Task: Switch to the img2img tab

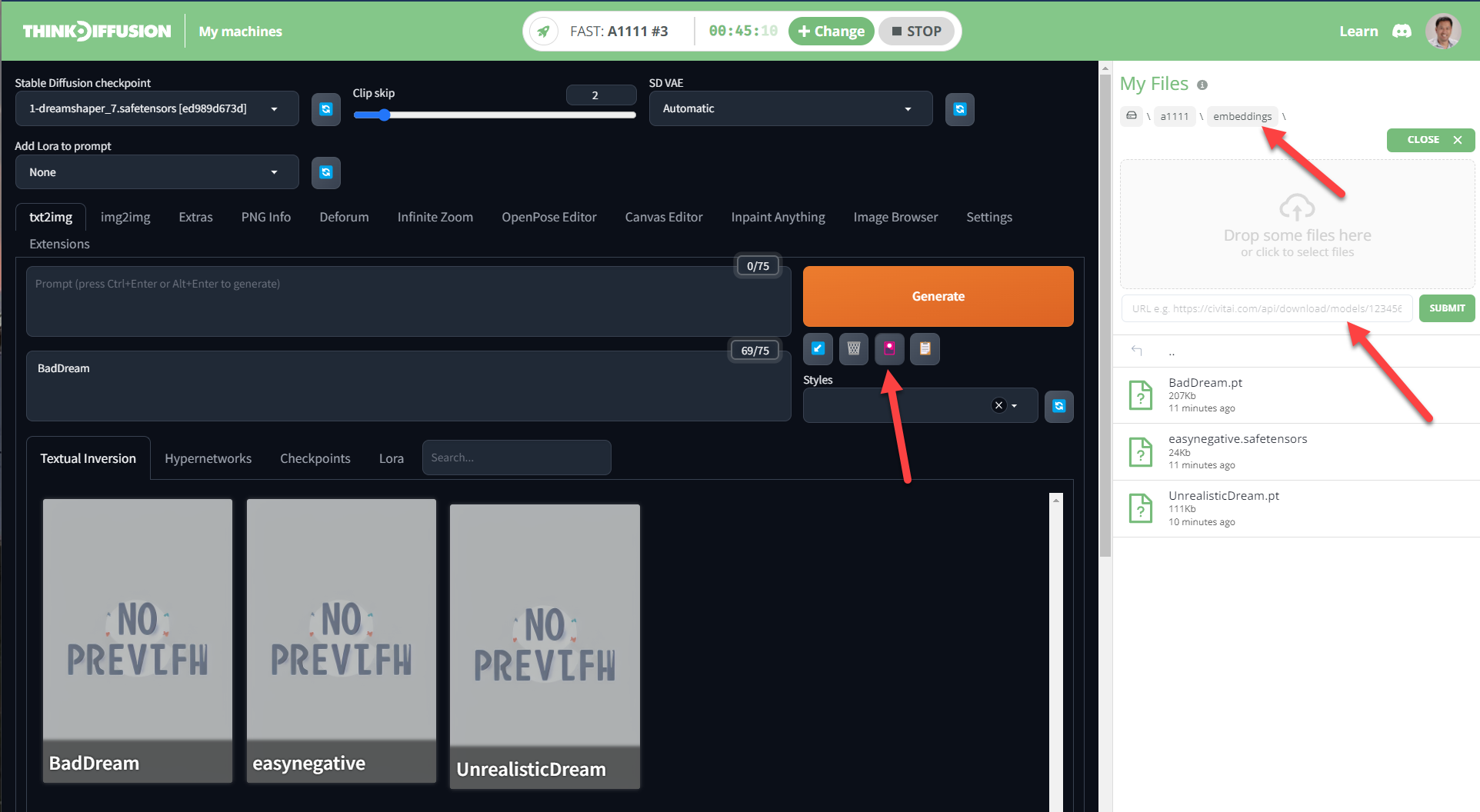Action: coord(125,218)
